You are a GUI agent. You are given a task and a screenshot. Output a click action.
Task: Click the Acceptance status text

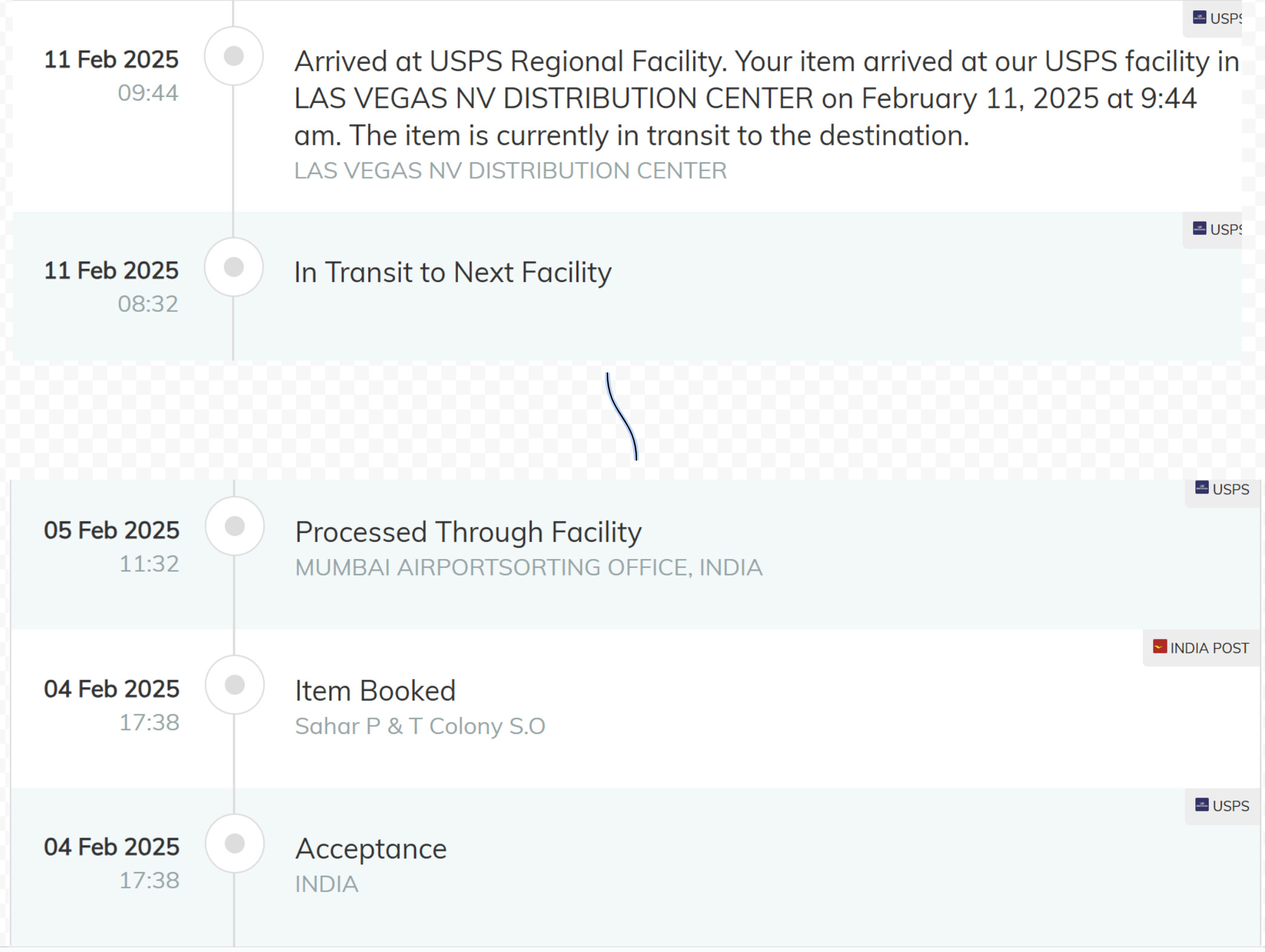pyautogui.click(x=371, y=849)
